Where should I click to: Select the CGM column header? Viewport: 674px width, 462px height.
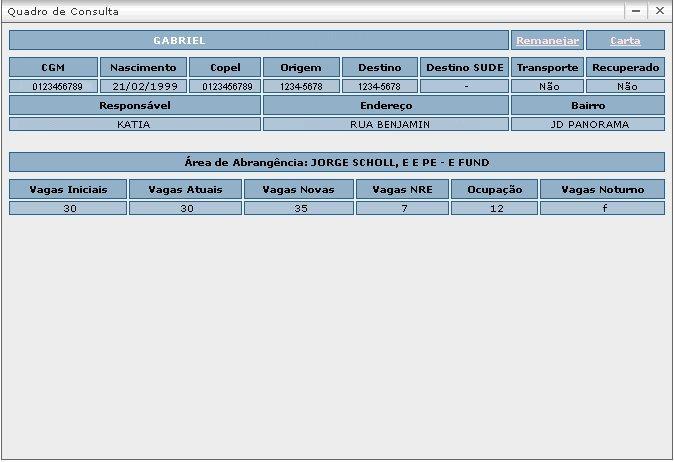tap(53, 67)
